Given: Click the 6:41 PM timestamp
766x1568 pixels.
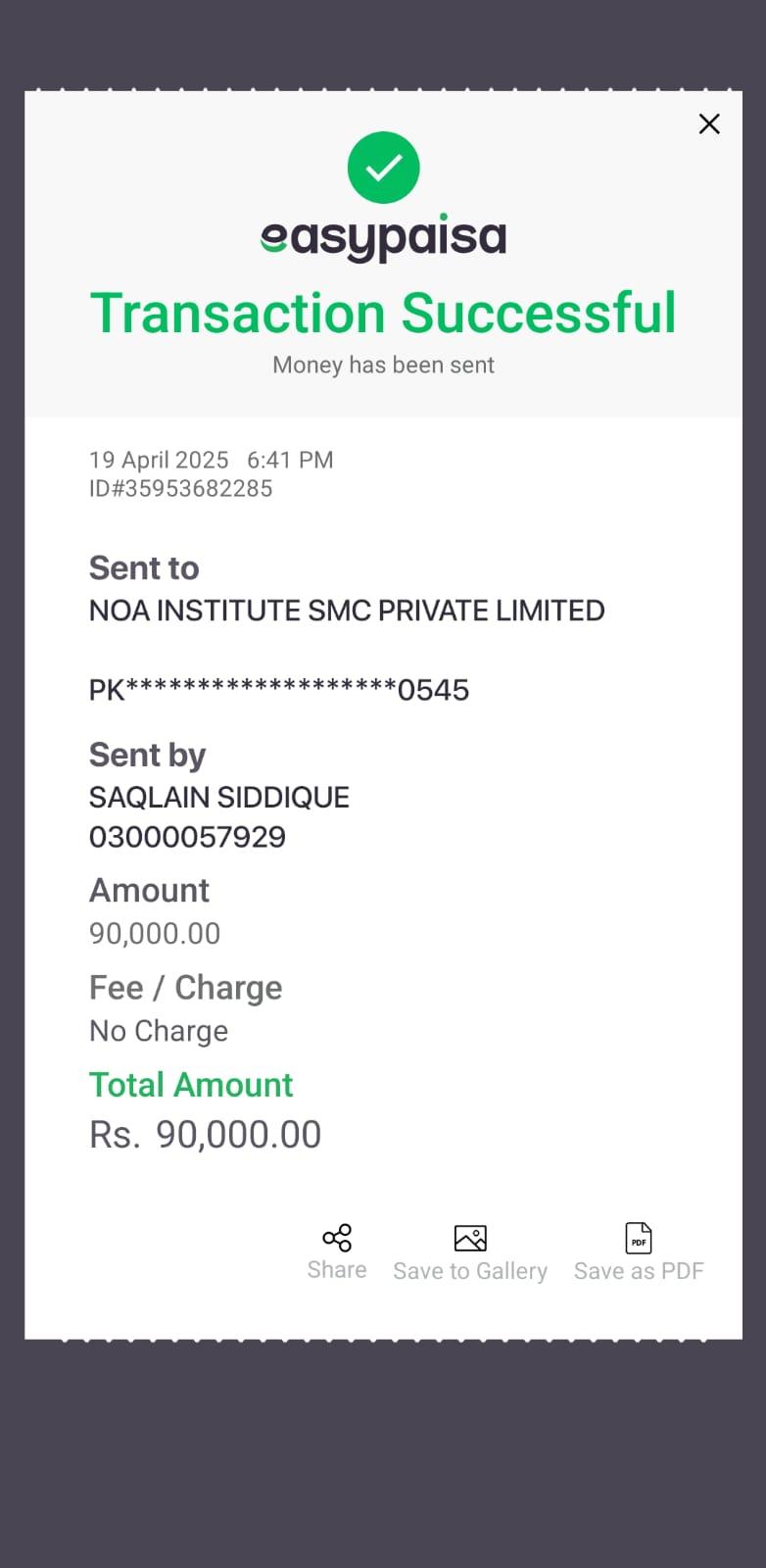Looking at the screenshot, I should click(290, 461).
